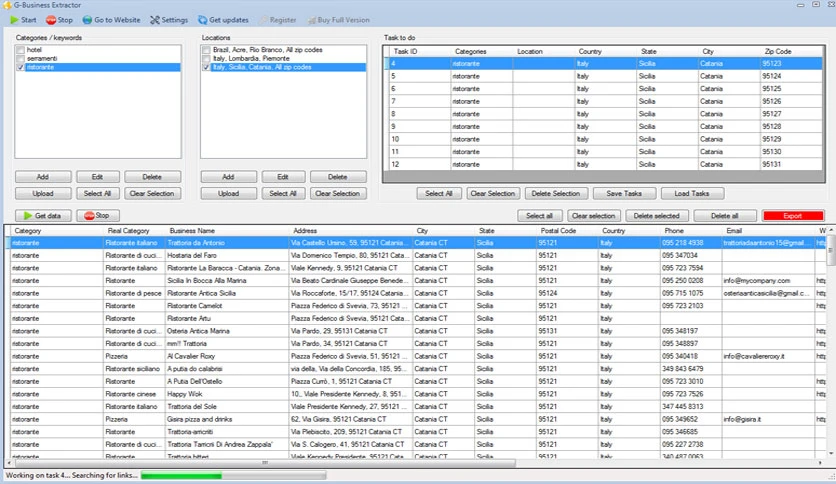Click Buy Full Version in the toolbar
The image size is (836, 484).
click(x=339, y=20)
